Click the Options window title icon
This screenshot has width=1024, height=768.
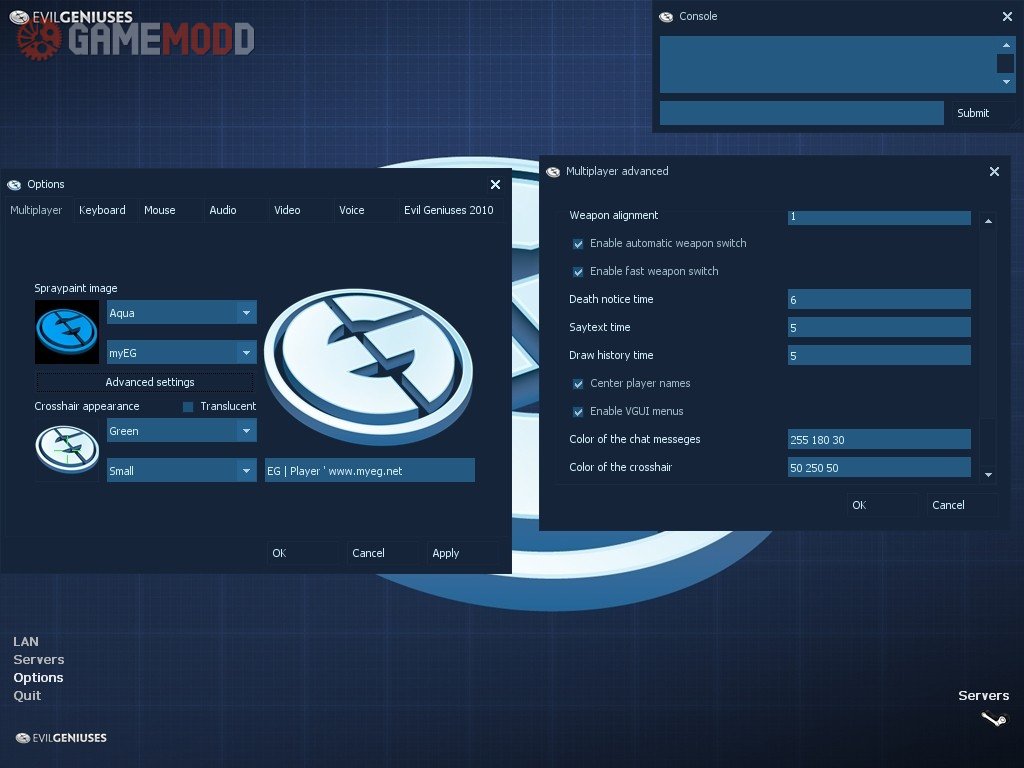click(14, 185)
